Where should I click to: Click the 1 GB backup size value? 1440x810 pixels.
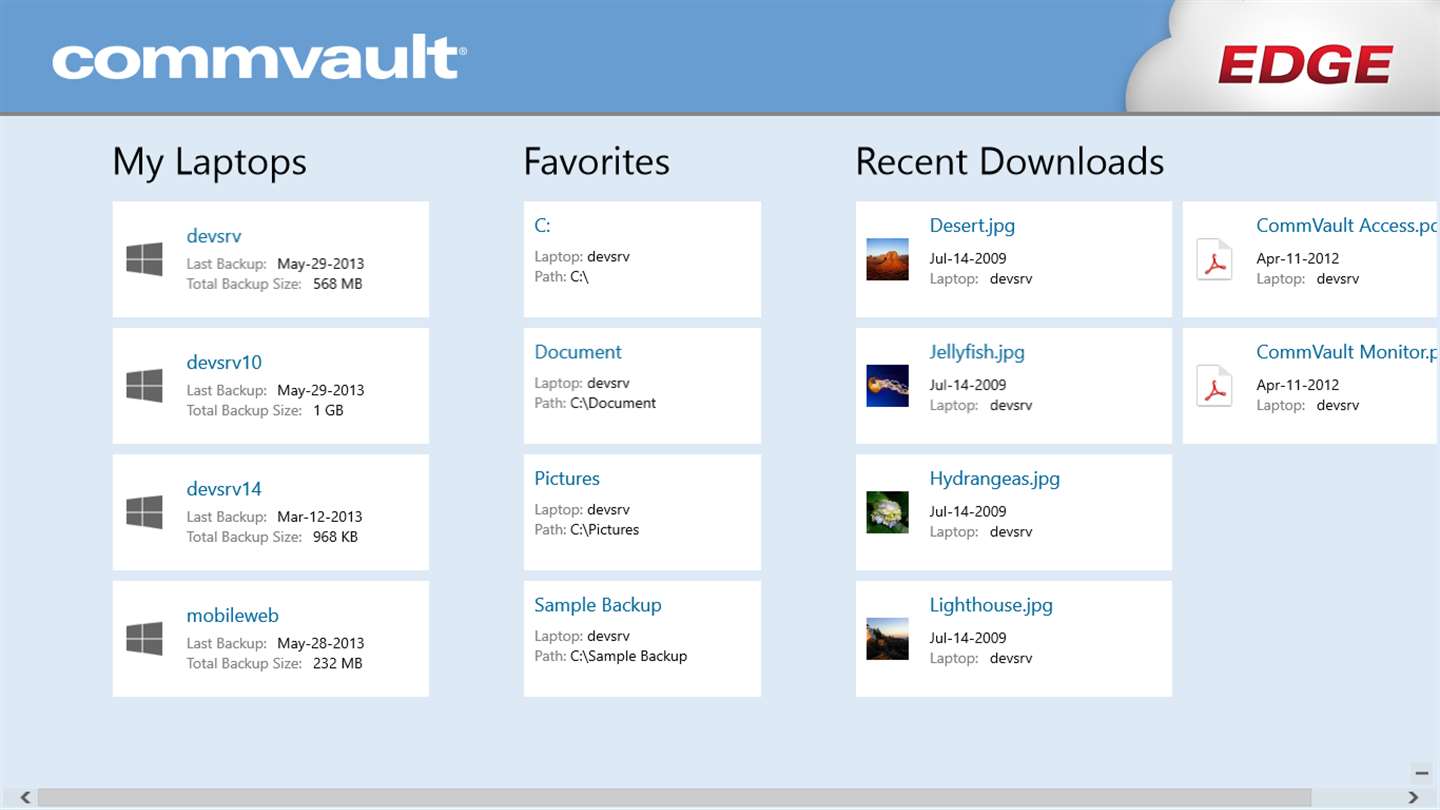(x=328, y=410)
